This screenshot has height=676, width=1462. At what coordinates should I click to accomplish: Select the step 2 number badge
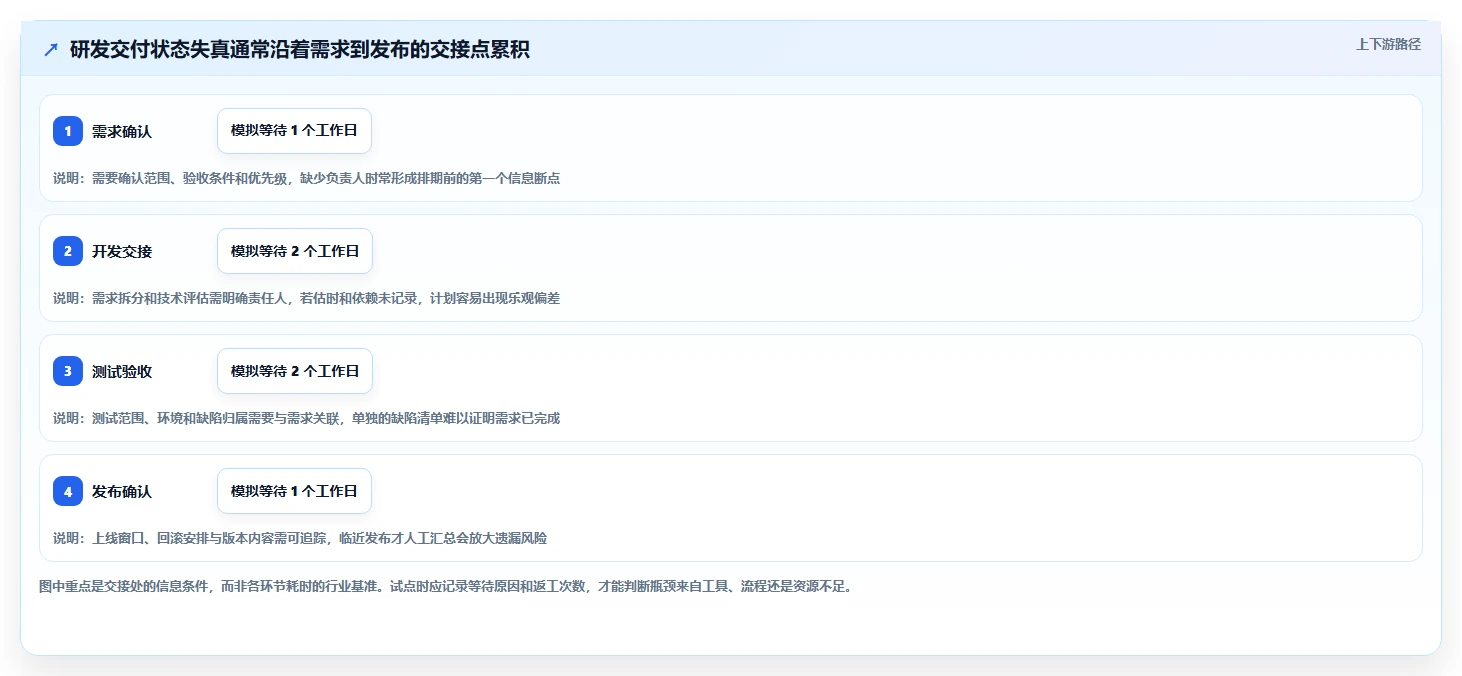pyautogui.click(x=68, y=251)
